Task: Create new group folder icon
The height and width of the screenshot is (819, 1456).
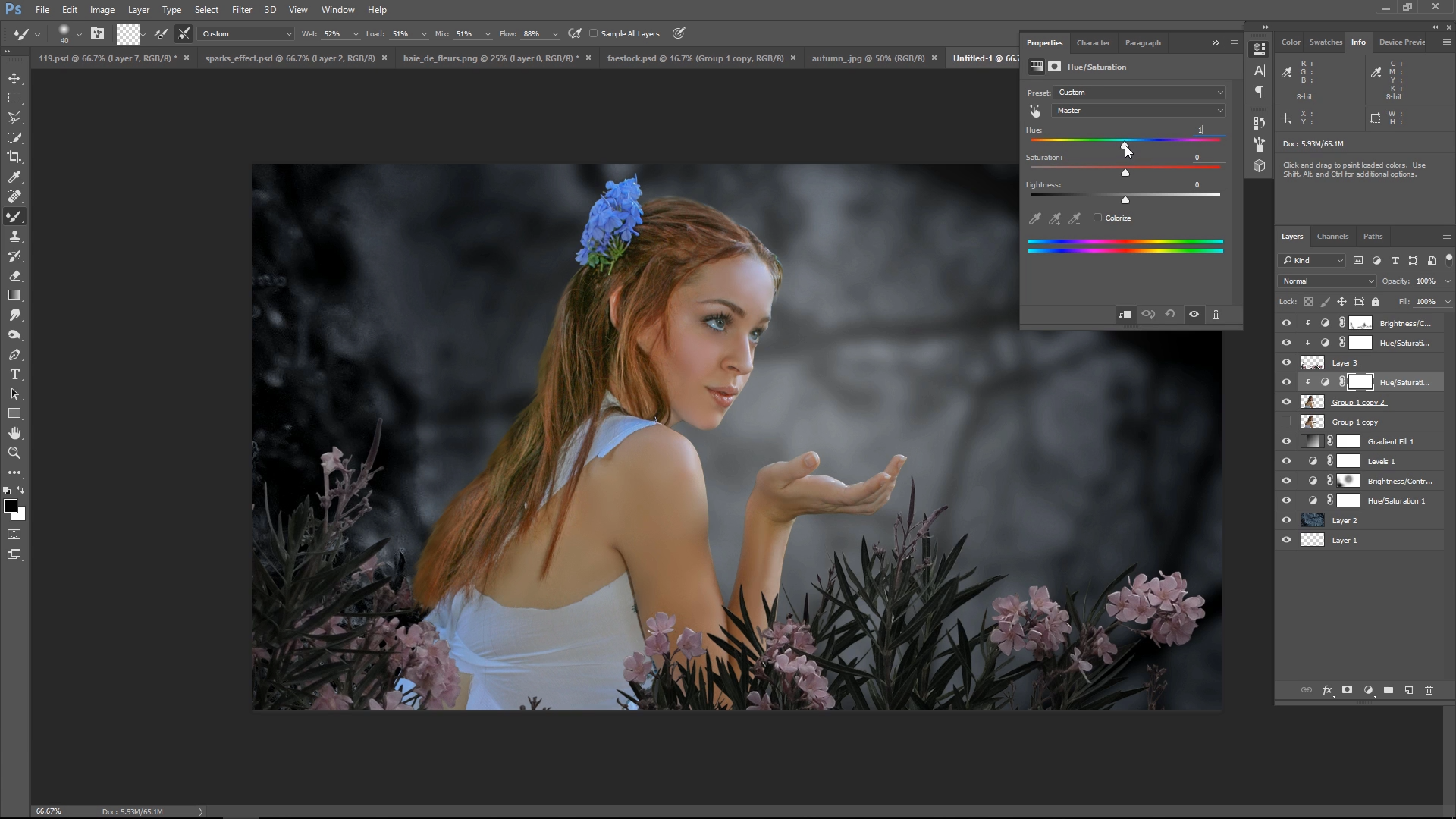Action: pyautogui.click(x=1389, y=690)
